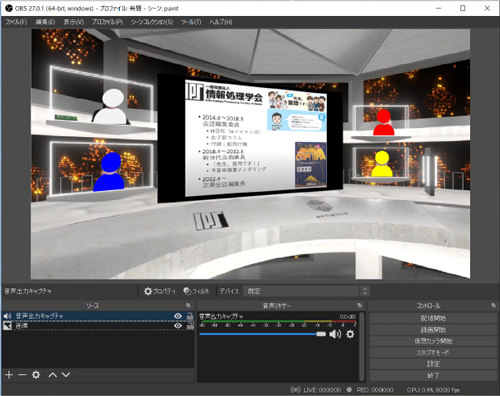Click the audio mixer vertical scrollbar

coord(362,347)
